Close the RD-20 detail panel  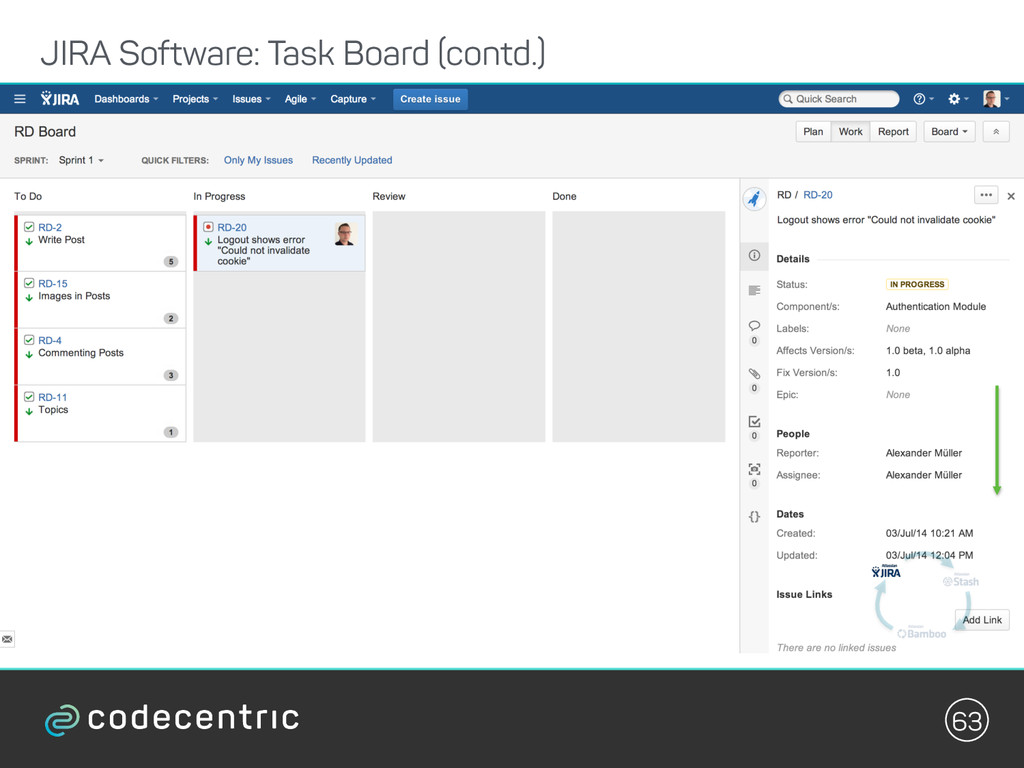(1011, 196)
